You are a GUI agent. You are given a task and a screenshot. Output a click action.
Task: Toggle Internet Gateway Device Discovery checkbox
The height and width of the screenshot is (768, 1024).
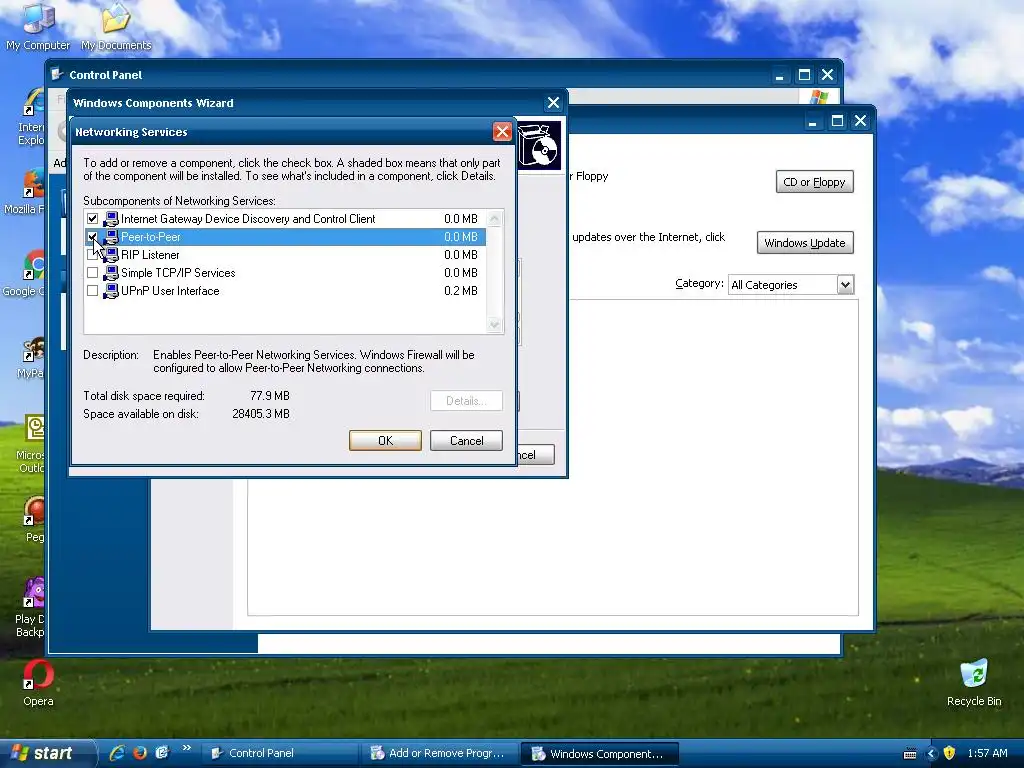pyautogui.click(x=92, y=219)
